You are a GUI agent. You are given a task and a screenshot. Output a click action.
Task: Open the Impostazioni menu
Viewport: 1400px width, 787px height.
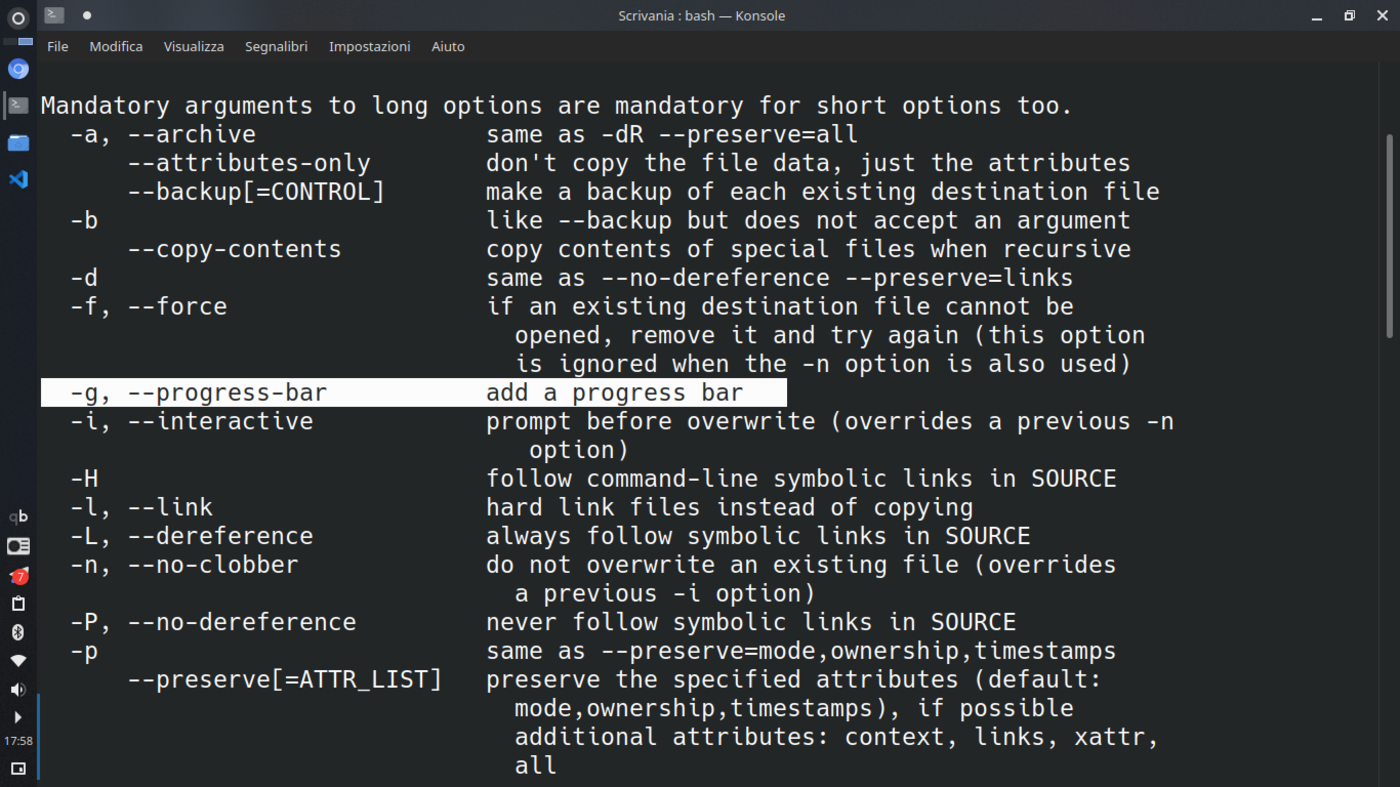click(369, 46)
